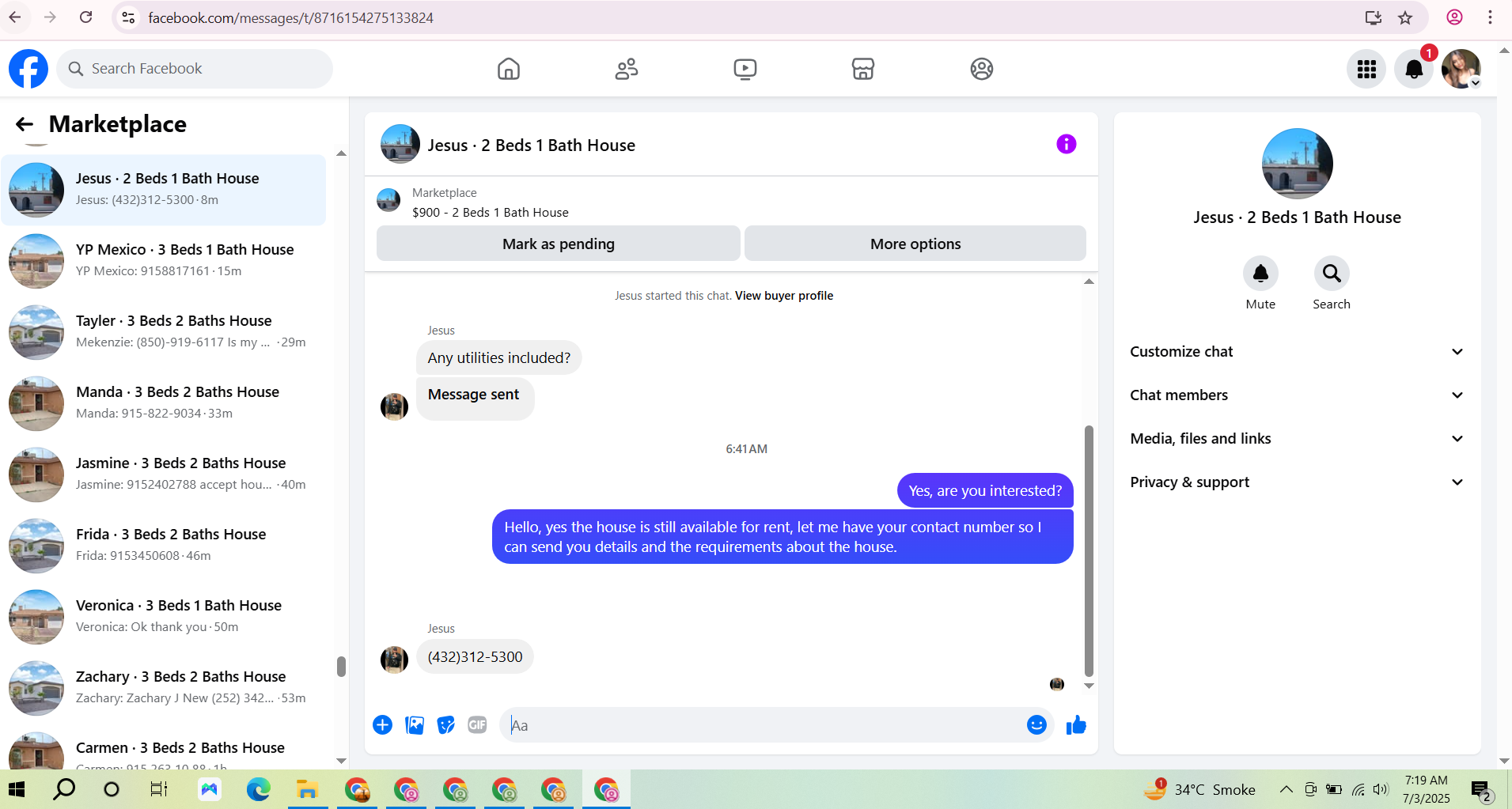Open Frida 3 Beds 2 Baths chat
Image resolution: width=1512 pixels, height=809 pixels.
pos(164,546)
